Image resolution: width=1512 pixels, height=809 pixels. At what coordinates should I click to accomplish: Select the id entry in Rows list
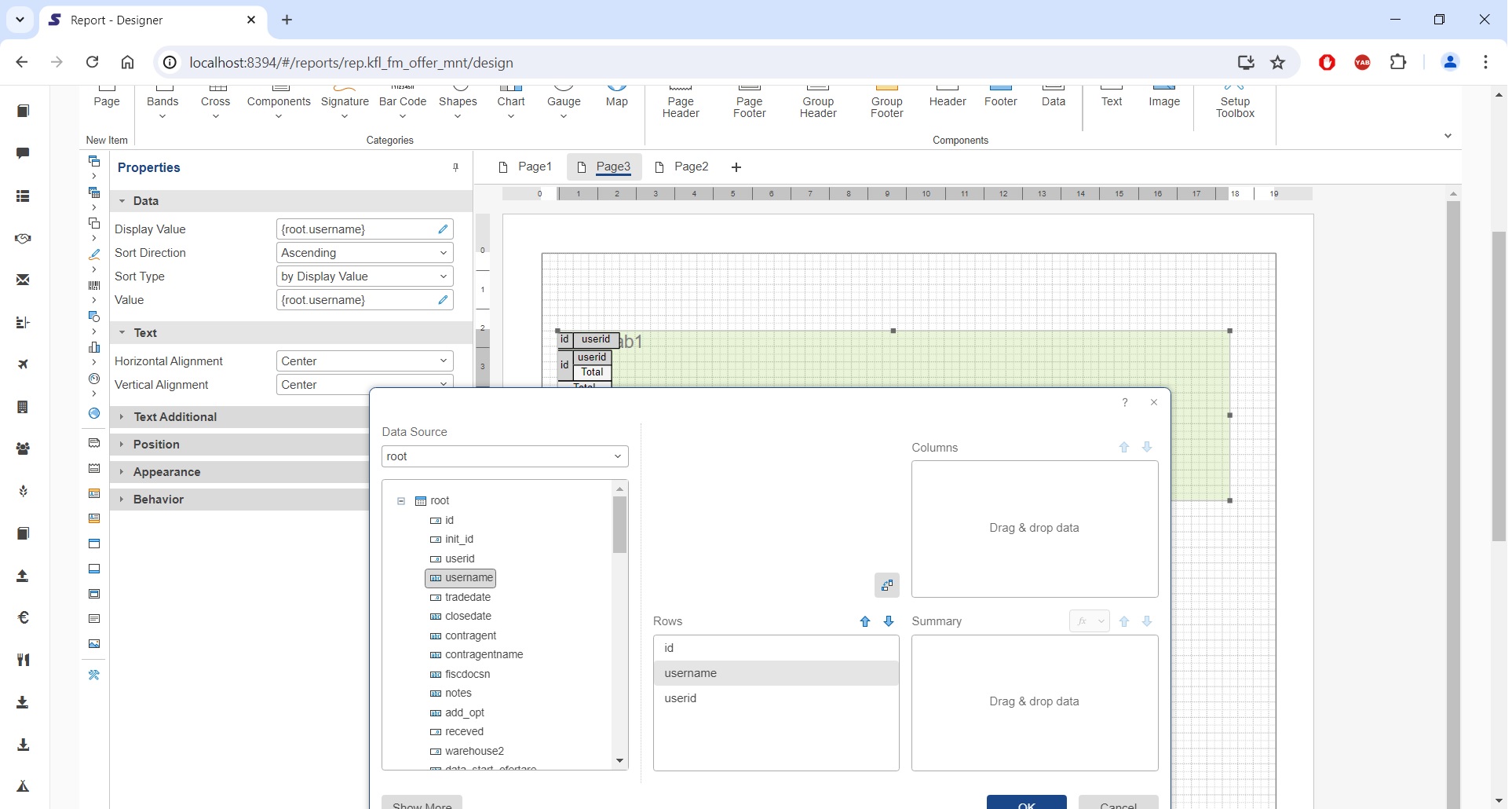click(776, 648)
